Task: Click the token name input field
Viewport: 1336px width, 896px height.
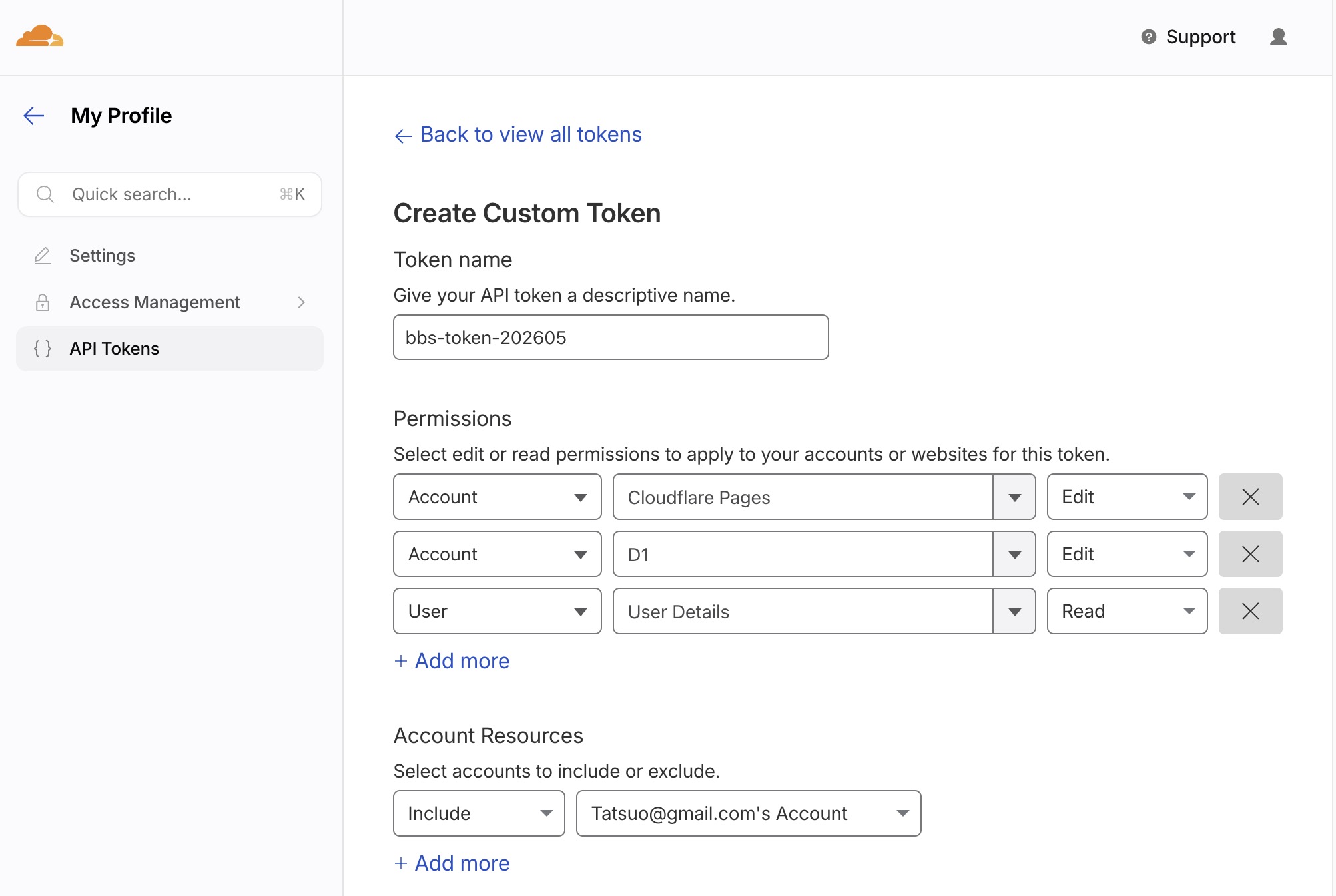Action: (611, 337)
